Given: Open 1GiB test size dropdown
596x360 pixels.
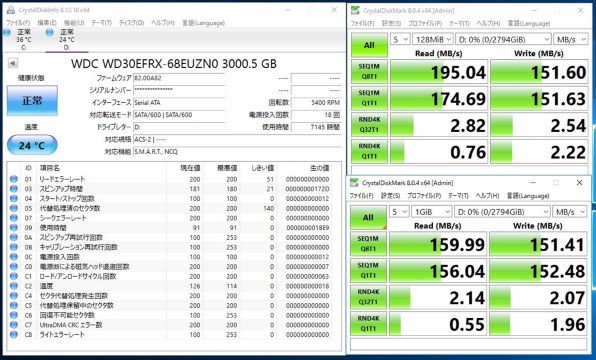Looking at the screenshot, I should pyautogui.click(x=431, y=212).
